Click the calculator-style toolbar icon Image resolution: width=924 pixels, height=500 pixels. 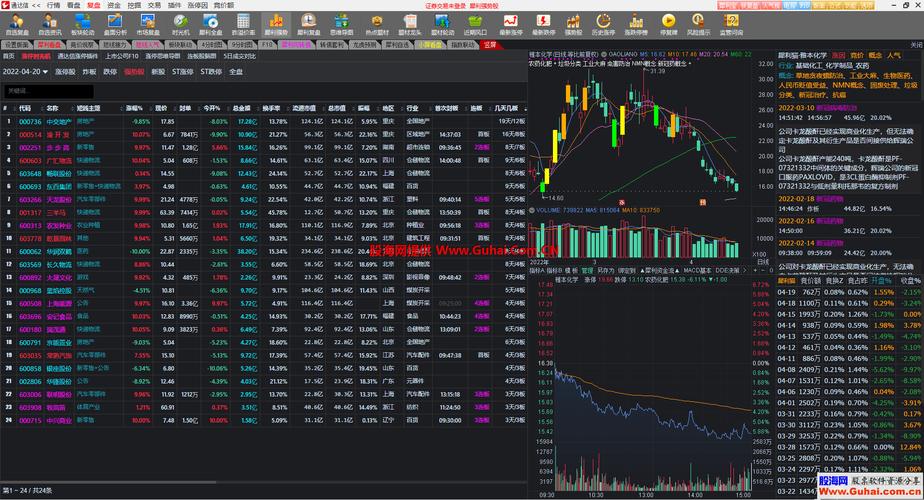[243, 25]
